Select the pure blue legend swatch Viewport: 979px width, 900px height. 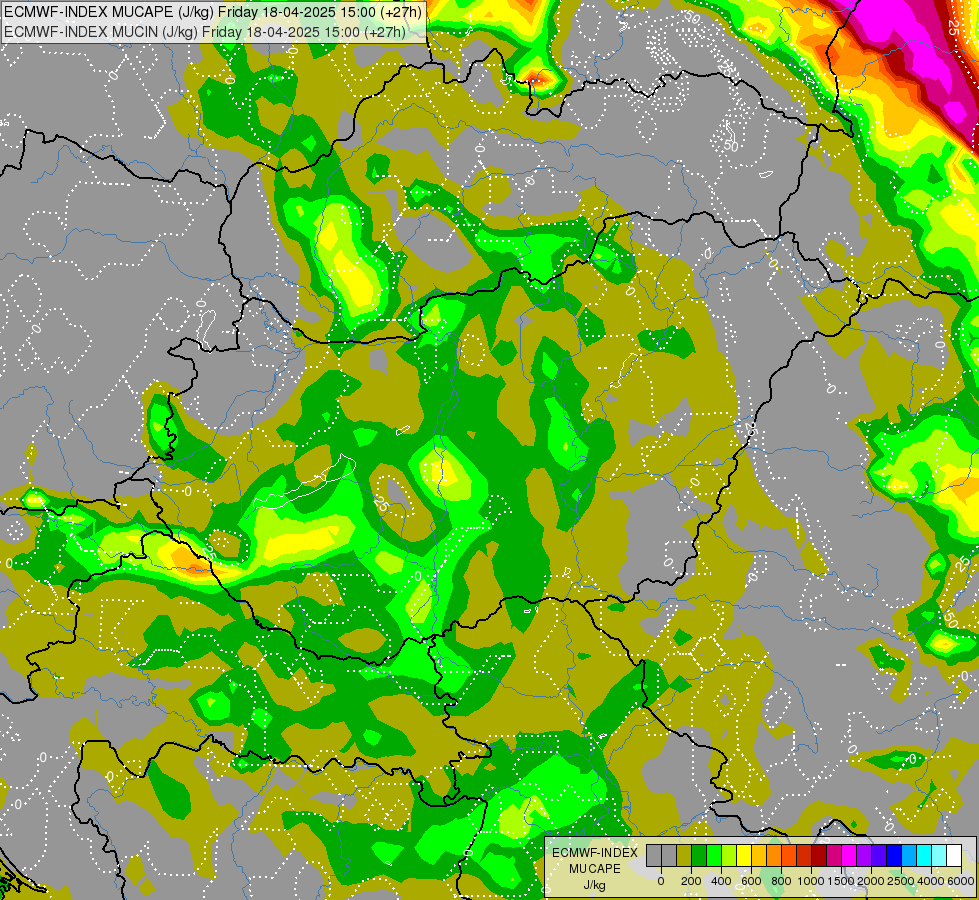(x=895, y=856)
